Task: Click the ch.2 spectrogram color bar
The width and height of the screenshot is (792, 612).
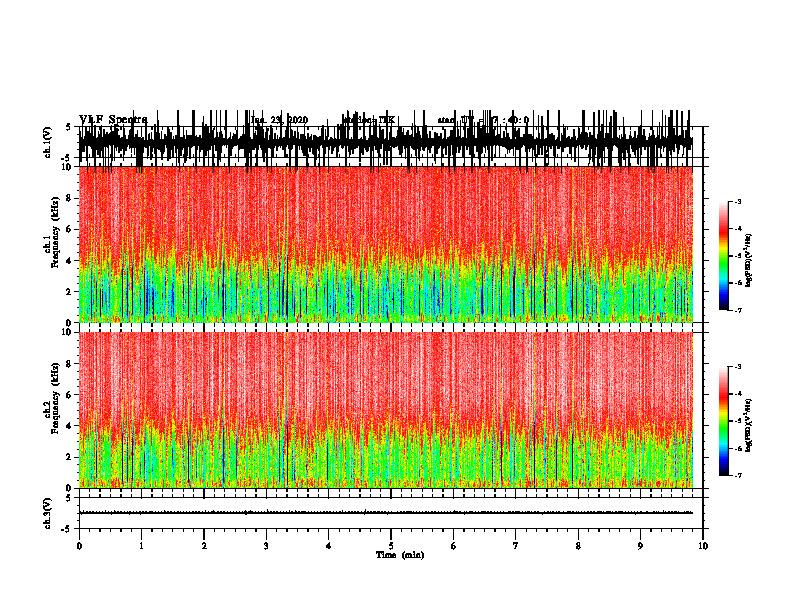Action: pos(724,421)
